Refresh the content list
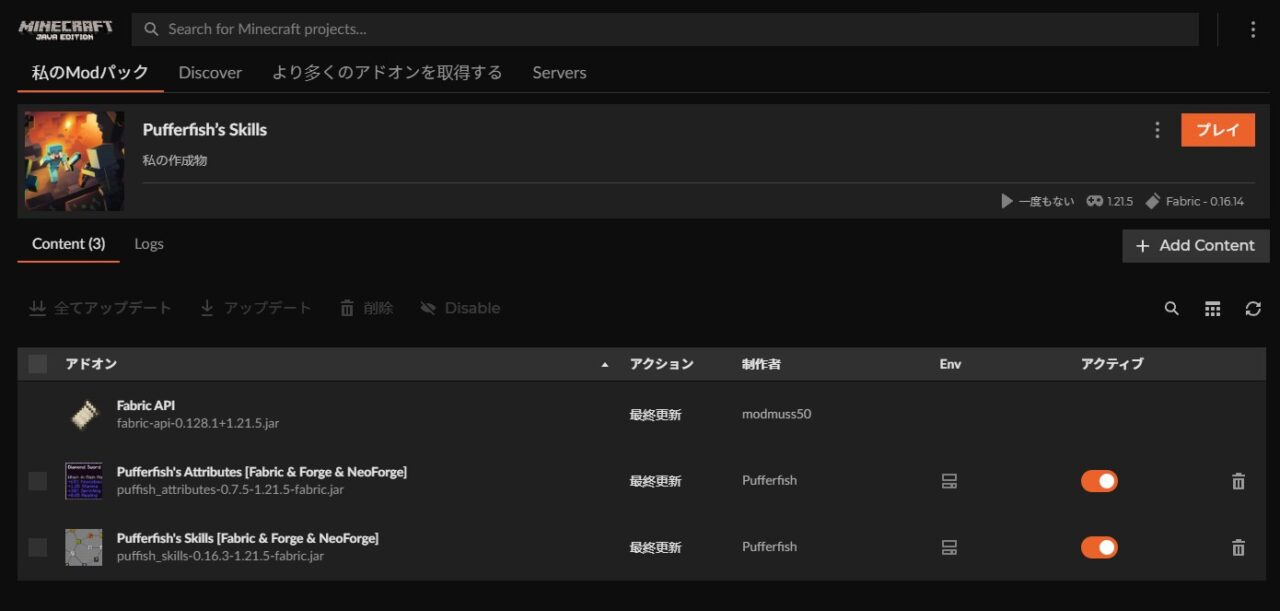The width and height of the screenshot is (1280, 611). click(1253, 309)
